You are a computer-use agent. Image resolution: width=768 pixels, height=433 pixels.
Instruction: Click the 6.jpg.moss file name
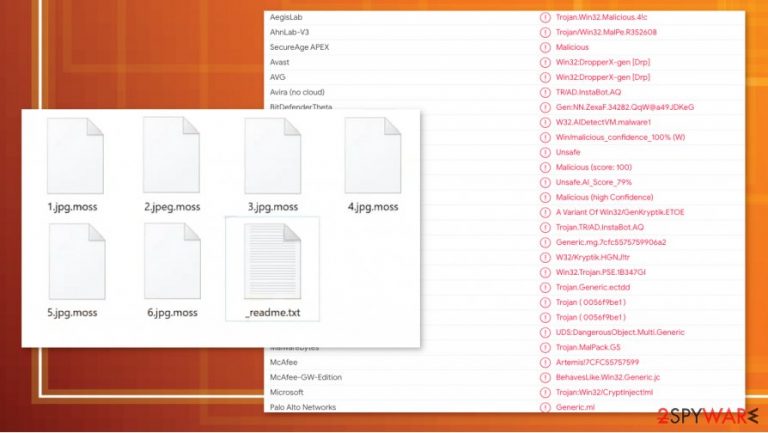[x=172, y=313]
